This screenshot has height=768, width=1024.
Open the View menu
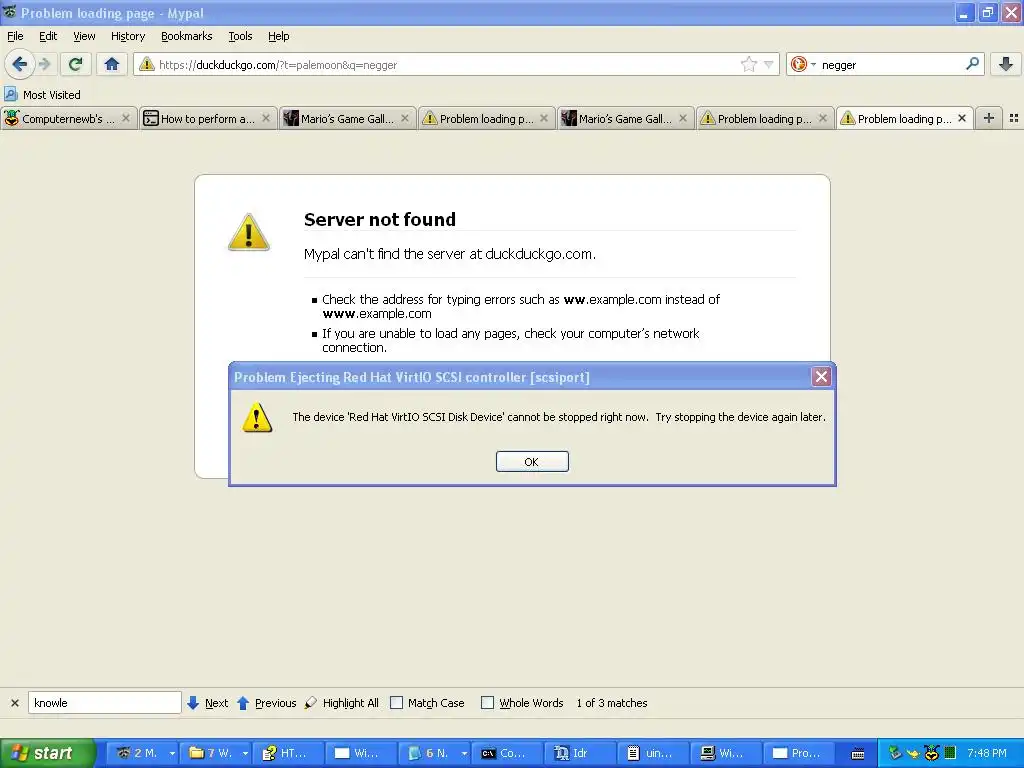pos(84,36)
